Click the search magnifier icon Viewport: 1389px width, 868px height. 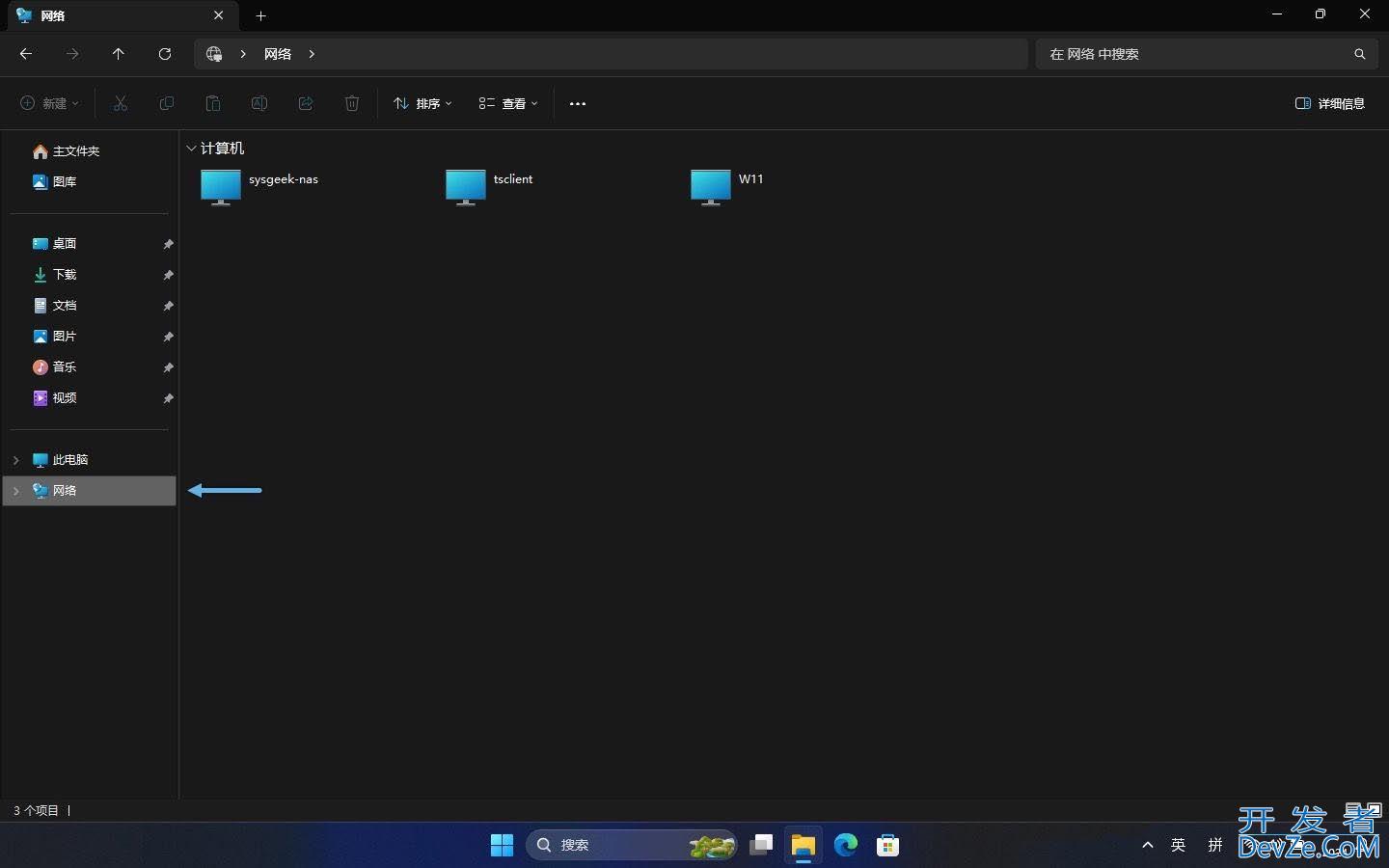coord(1360,54)
